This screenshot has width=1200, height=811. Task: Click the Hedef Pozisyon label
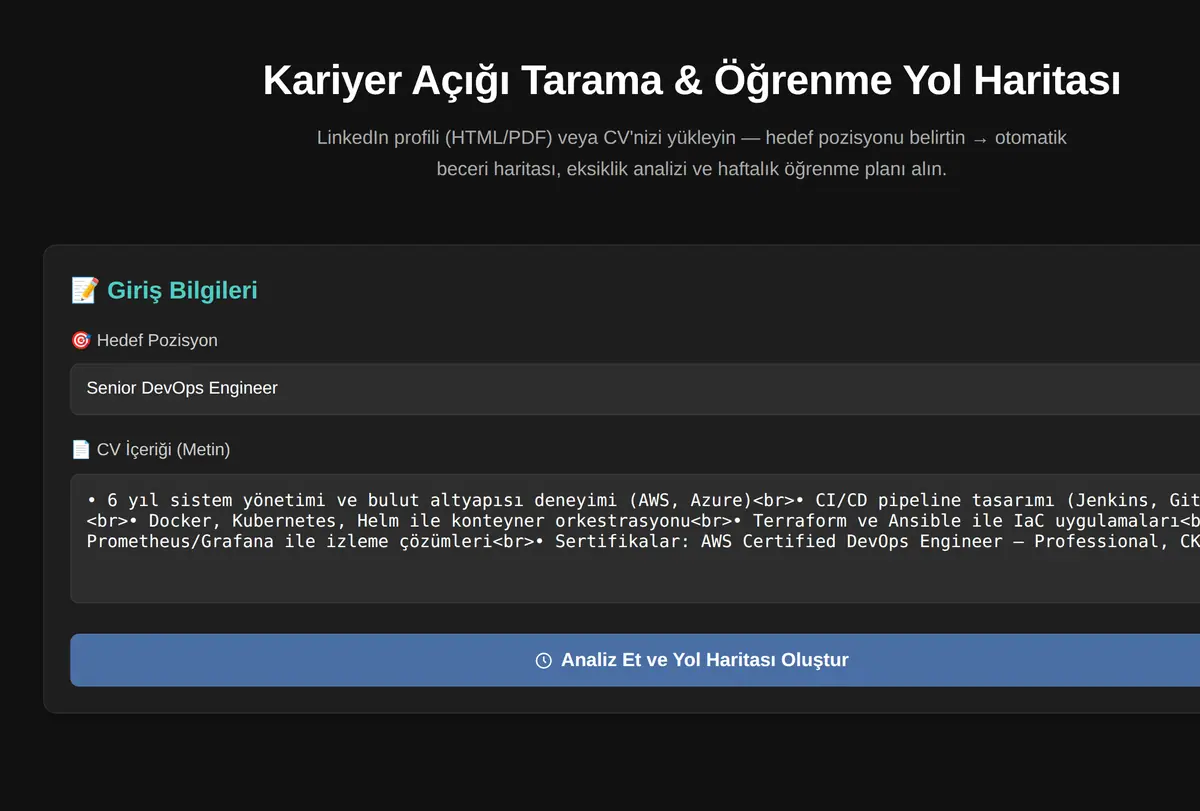[157, 340]
